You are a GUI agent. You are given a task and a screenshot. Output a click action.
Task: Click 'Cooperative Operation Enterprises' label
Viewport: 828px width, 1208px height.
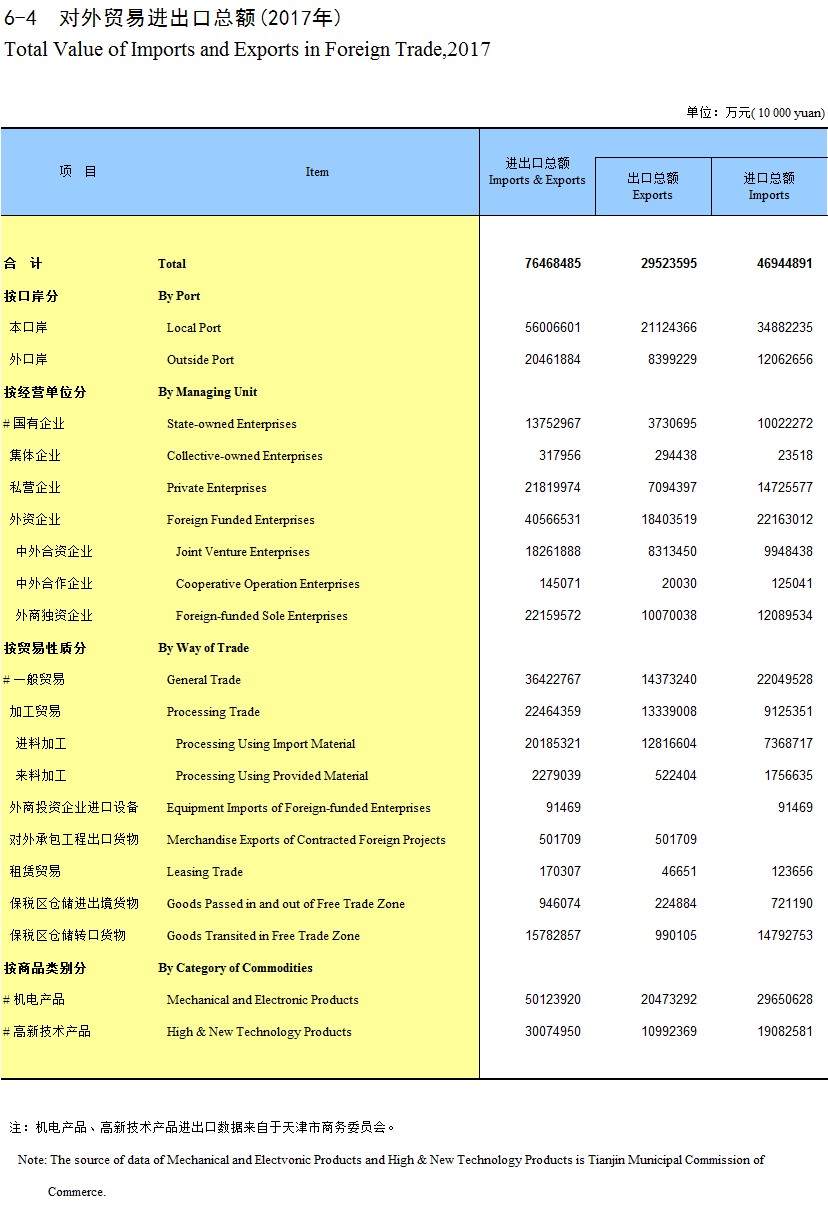[267, 584]
